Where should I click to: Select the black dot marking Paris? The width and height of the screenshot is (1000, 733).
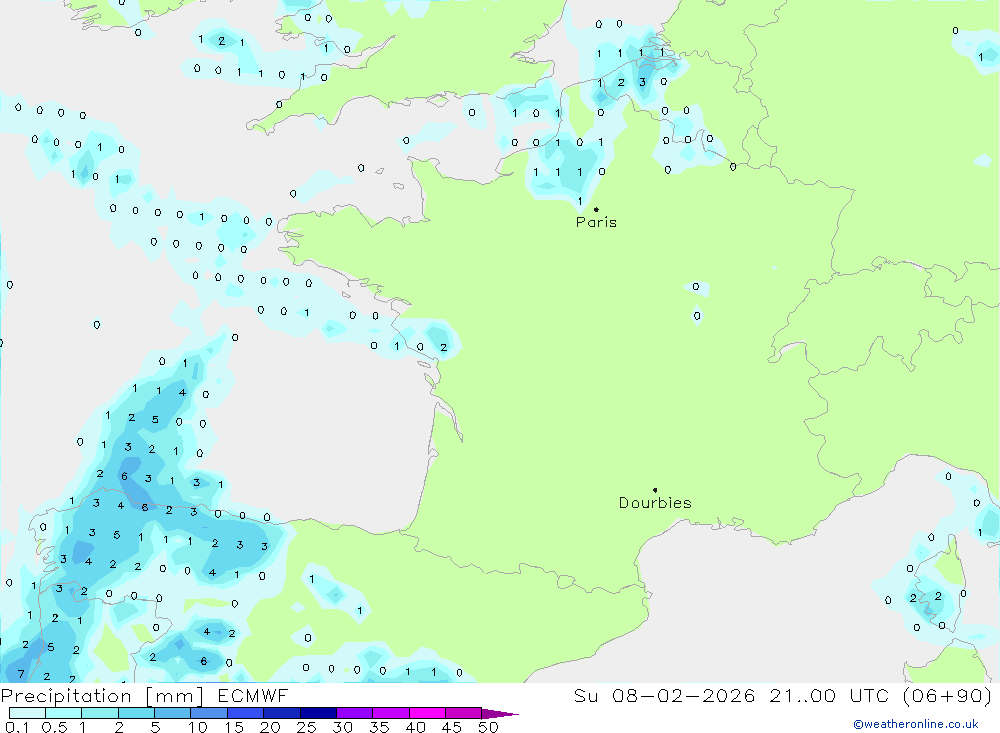[x=596, y=209]
